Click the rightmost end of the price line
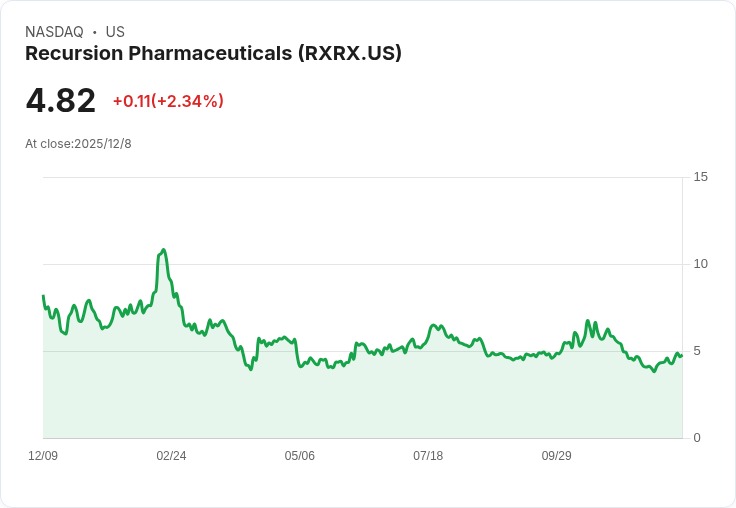Viewport: 736px width, 508px height. [x=681, y=354]
